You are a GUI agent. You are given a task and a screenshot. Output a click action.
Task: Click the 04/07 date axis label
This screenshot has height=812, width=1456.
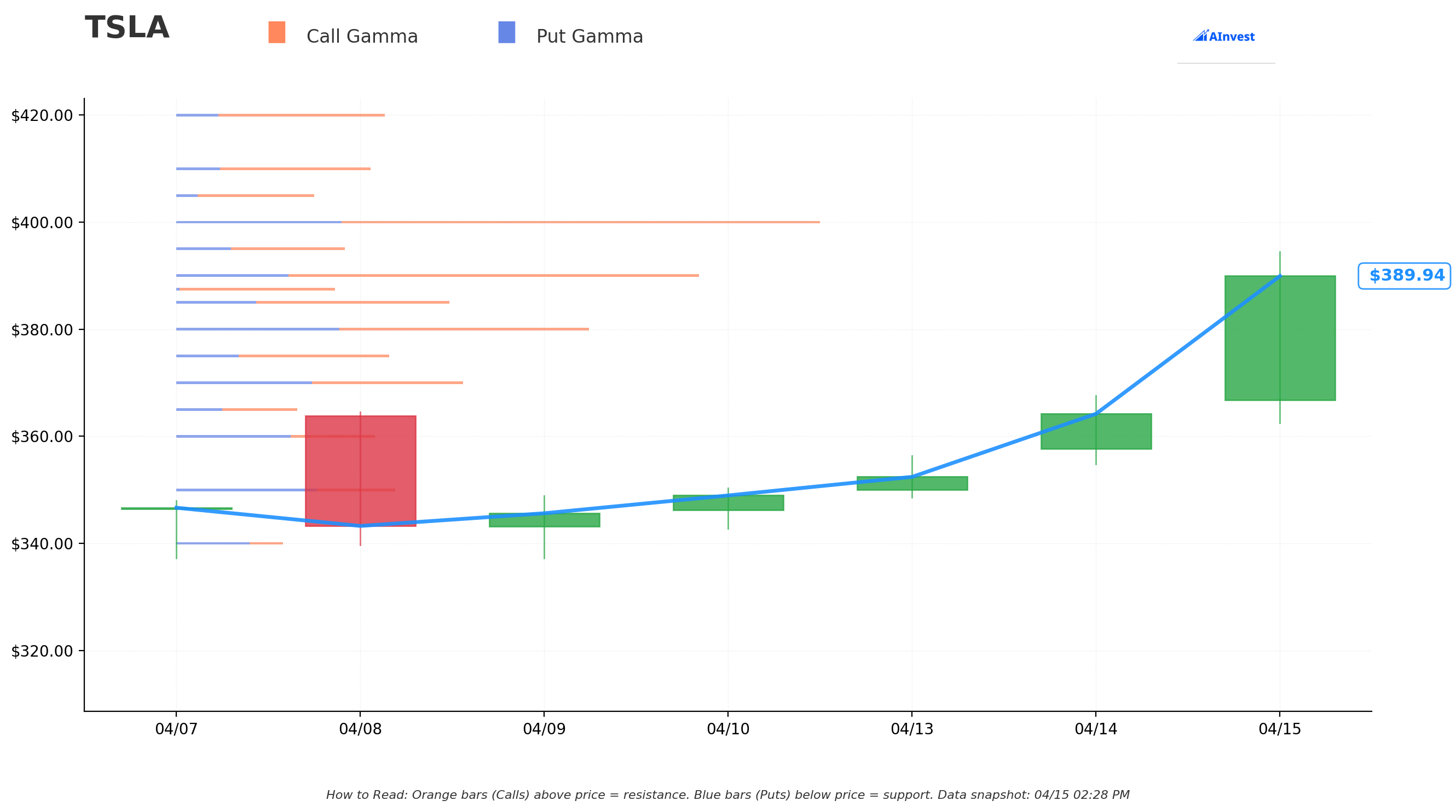coord(176,729)
